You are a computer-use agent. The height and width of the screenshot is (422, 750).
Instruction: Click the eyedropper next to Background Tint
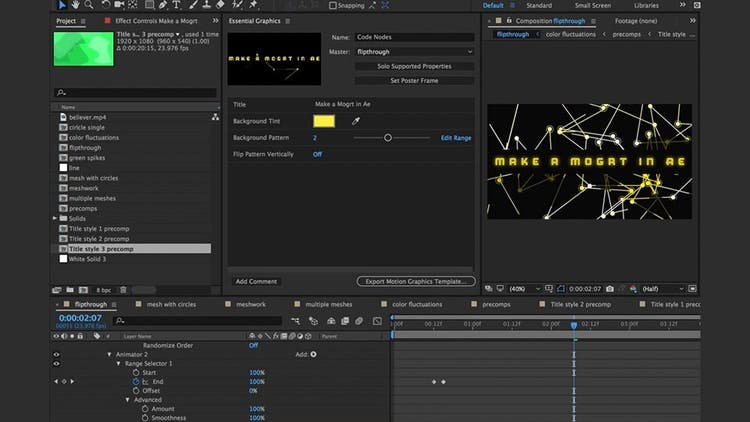[355, 121]
